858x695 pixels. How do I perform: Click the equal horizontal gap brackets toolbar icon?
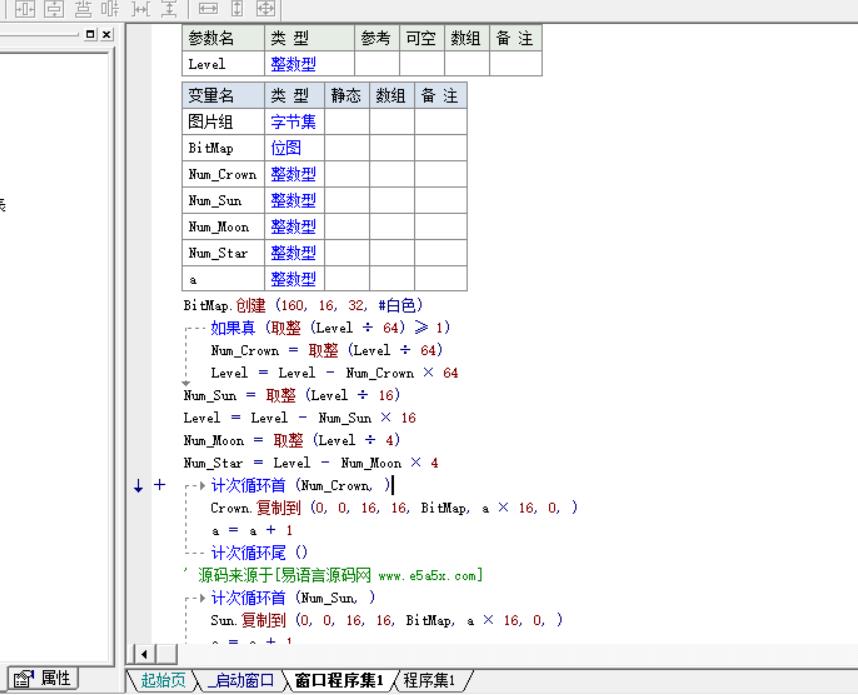tap(141, 8)
